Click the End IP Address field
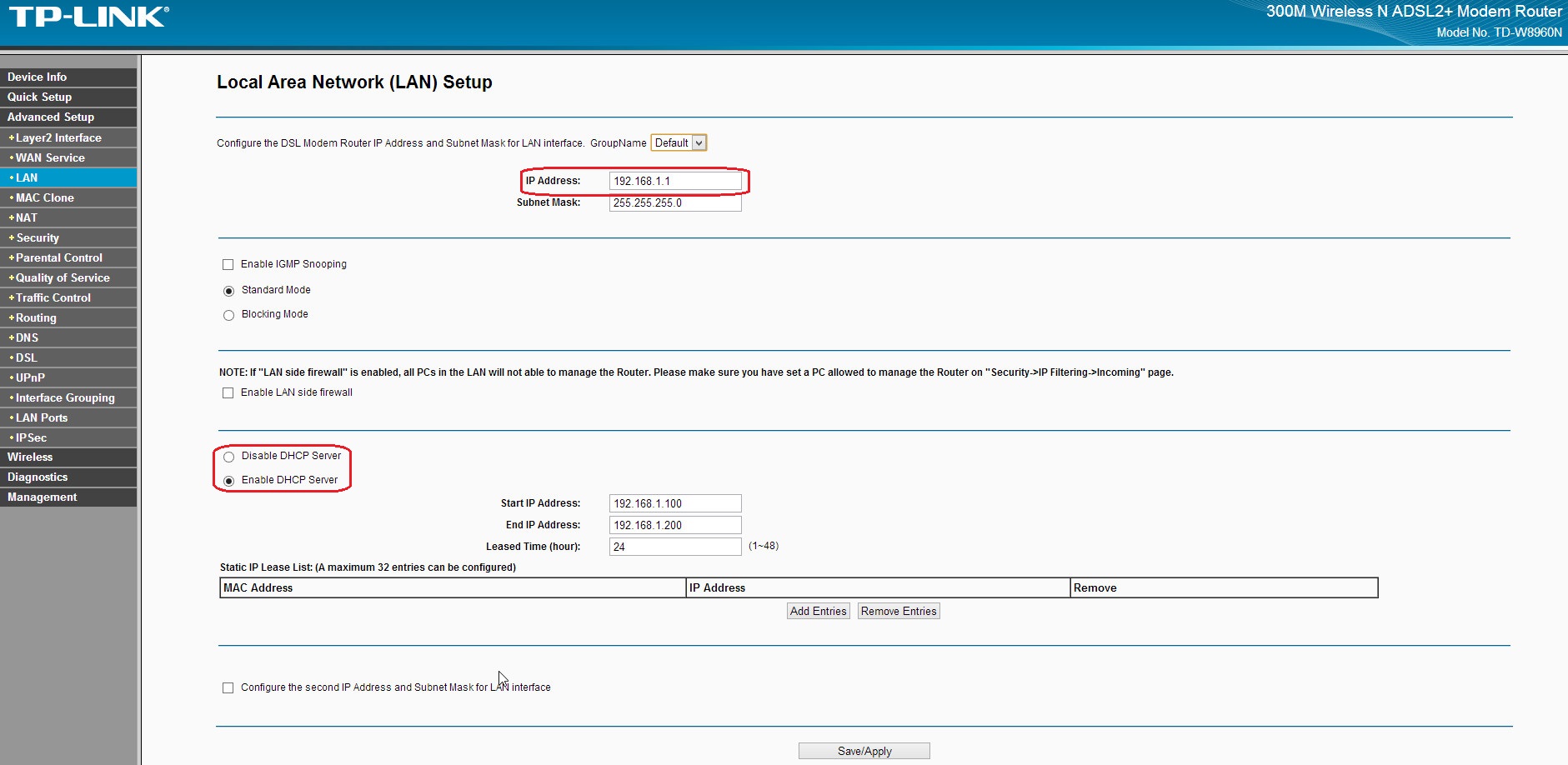 675,525
